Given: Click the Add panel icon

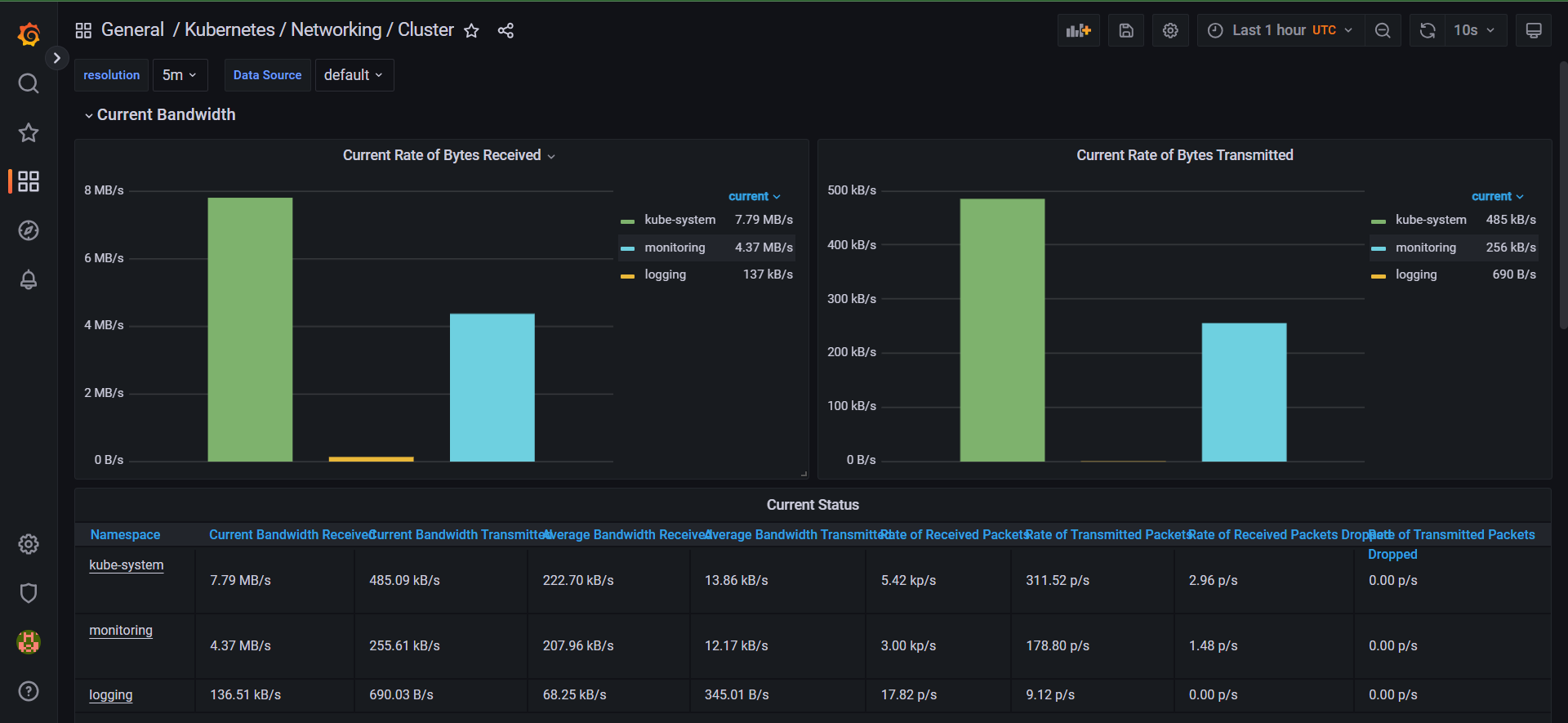Looking at the screenshot, I should 1079,30.
